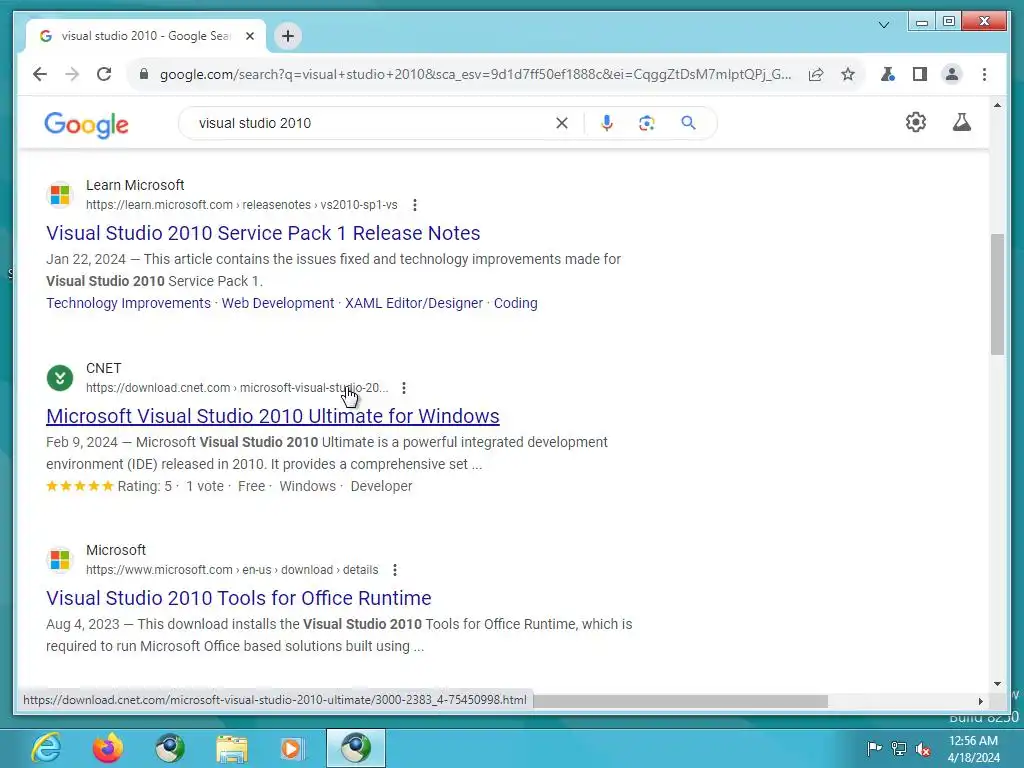Open more options for CNET result
This screenshot has width=1024, height=768.
[x=404, y=388]
